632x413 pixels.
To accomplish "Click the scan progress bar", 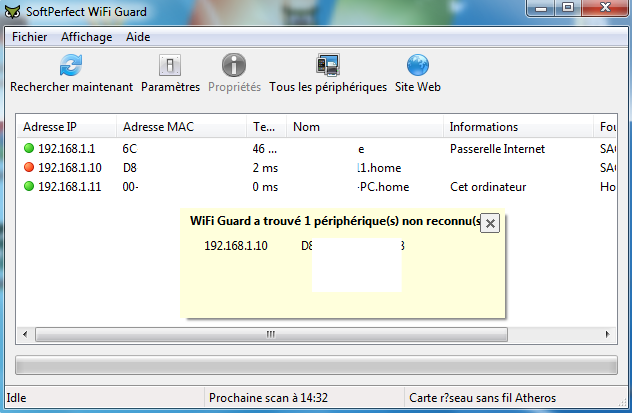I will (x=316, y=365).
